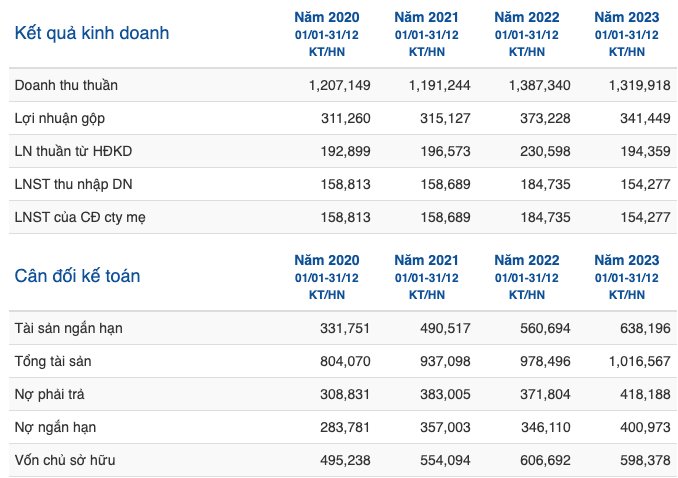Select the value 371,804
This screenshot has width=678, height=478.
coord(545,395)
